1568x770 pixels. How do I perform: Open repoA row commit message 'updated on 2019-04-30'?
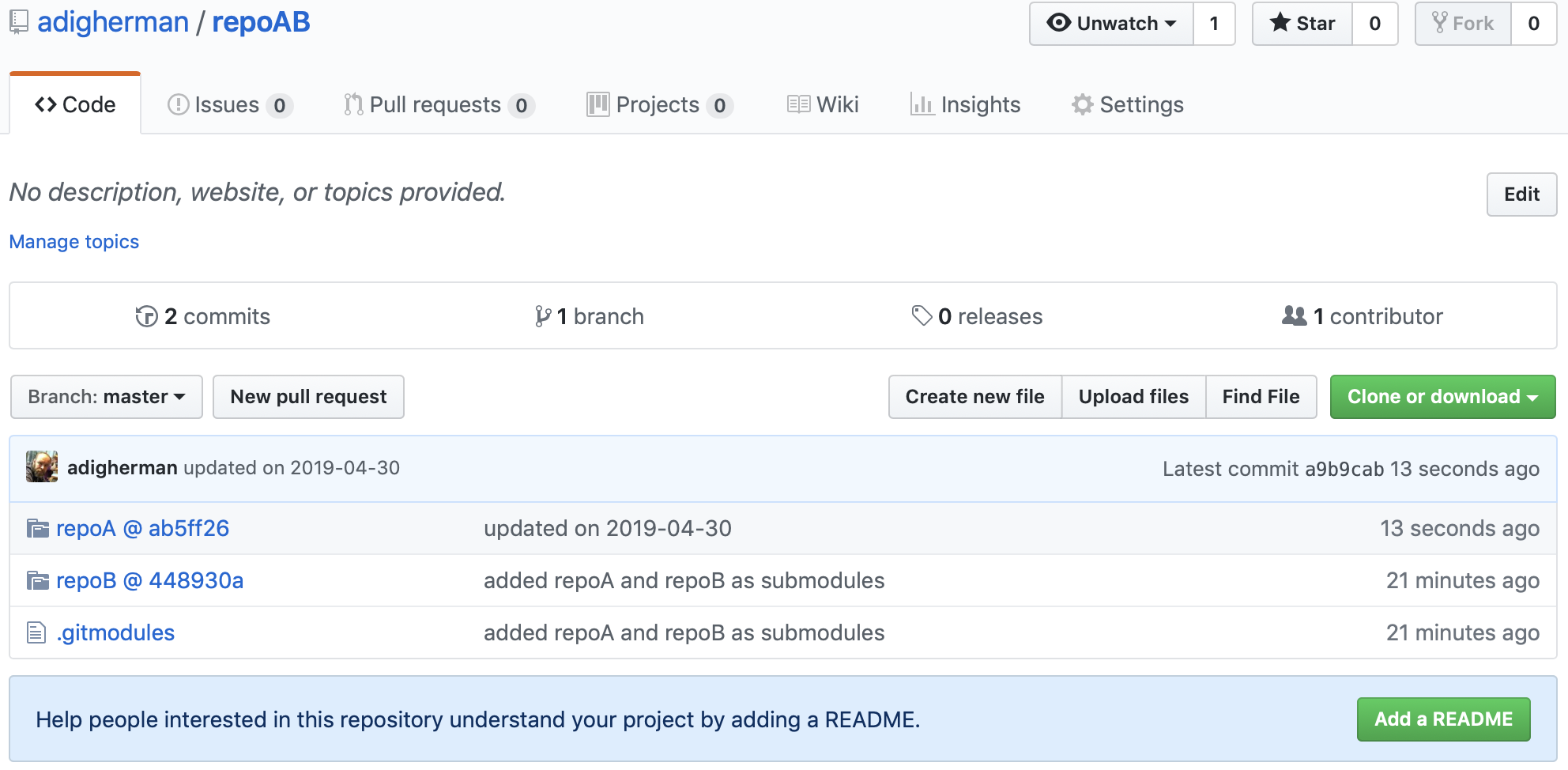point(608,528)
